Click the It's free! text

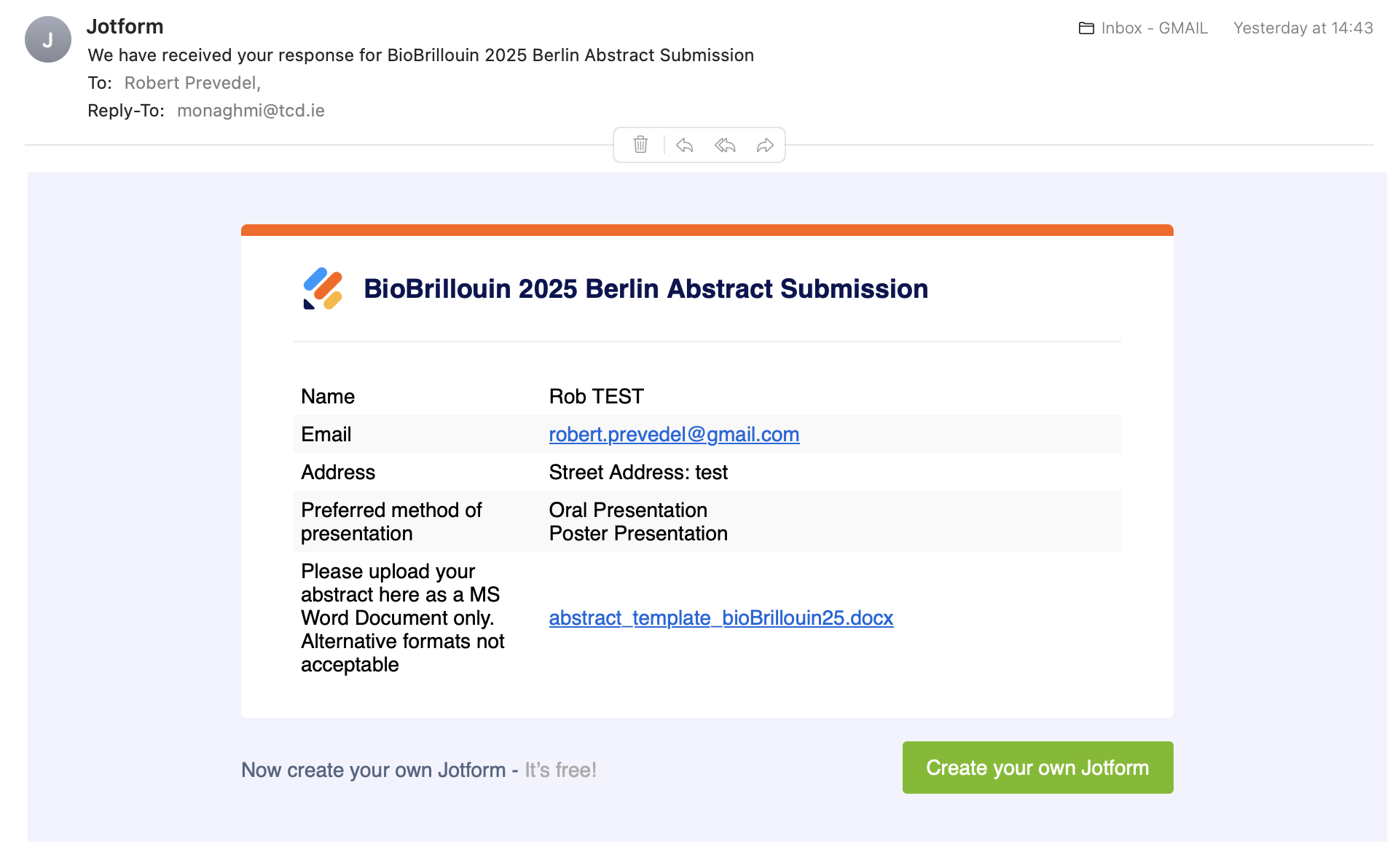click(x=560, y=770)
